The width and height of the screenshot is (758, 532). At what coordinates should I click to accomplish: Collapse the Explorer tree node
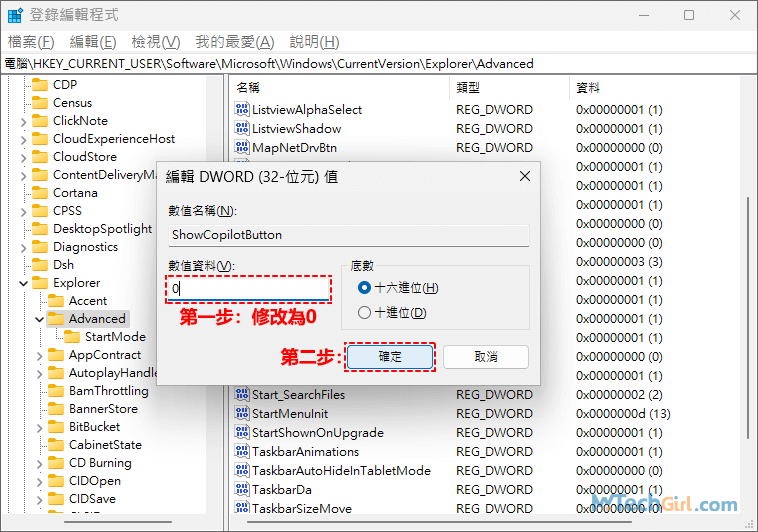point(23,283)
